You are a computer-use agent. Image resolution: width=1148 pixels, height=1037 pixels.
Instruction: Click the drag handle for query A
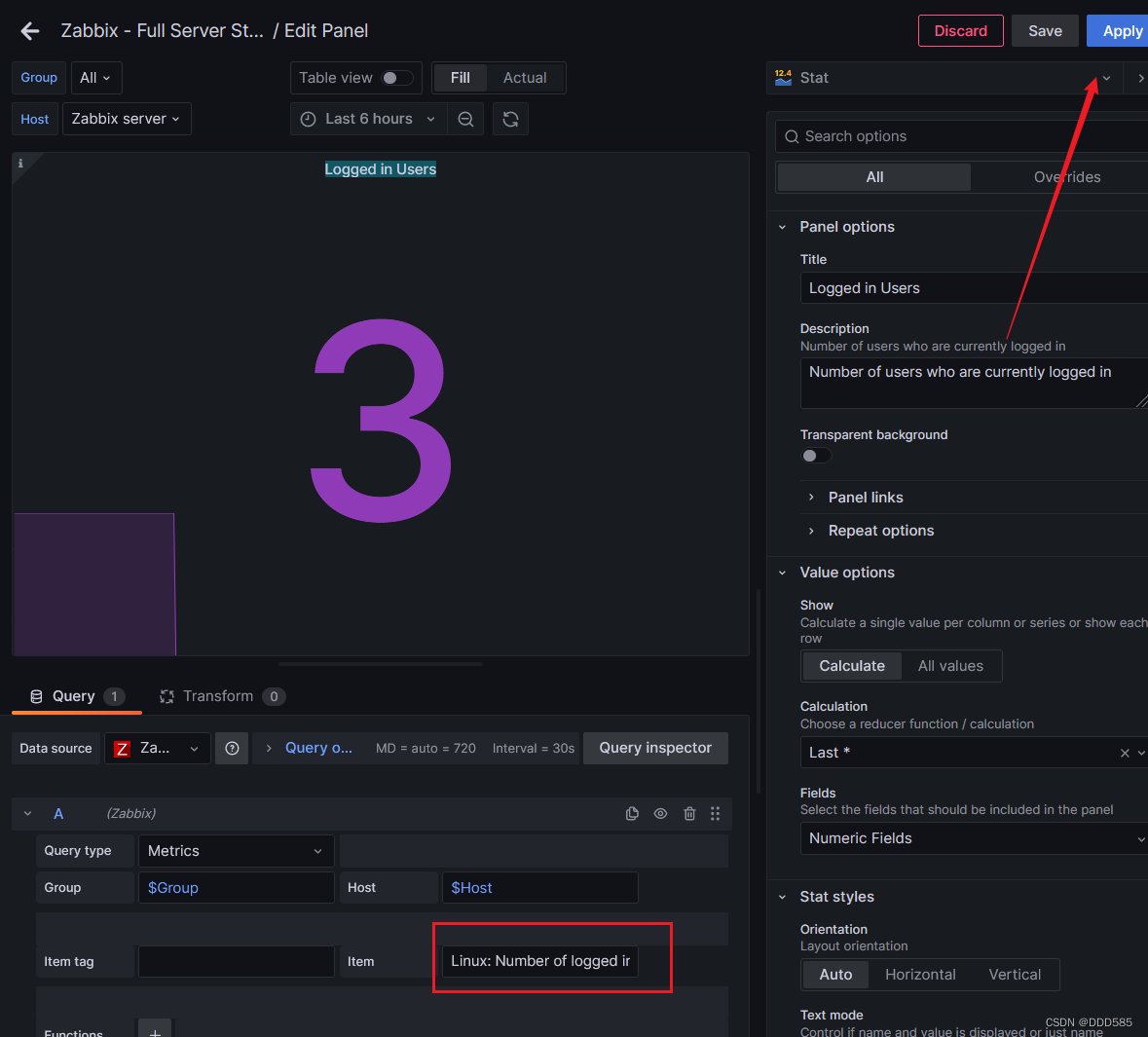[x=716, y=814]
